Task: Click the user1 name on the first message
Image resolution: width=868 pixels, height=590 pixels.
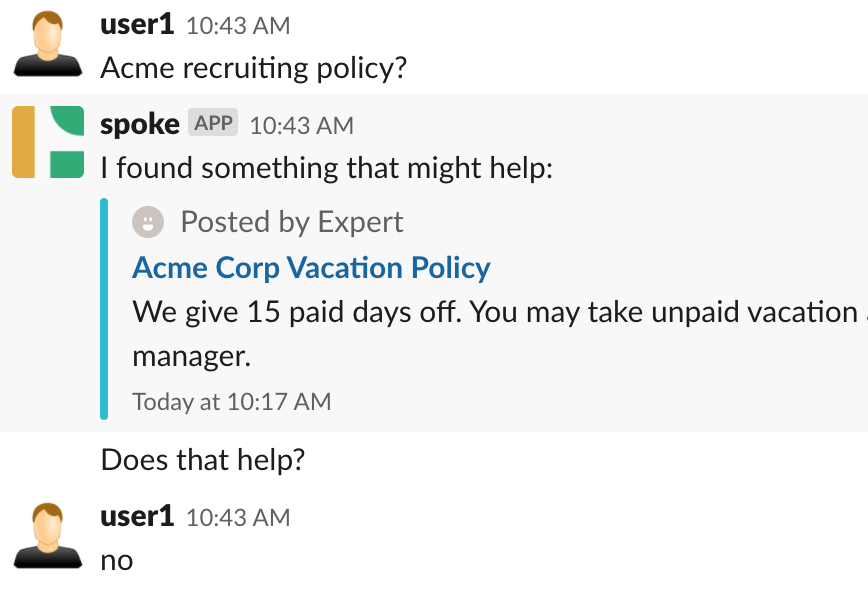Action: click(x=137, y=25)
